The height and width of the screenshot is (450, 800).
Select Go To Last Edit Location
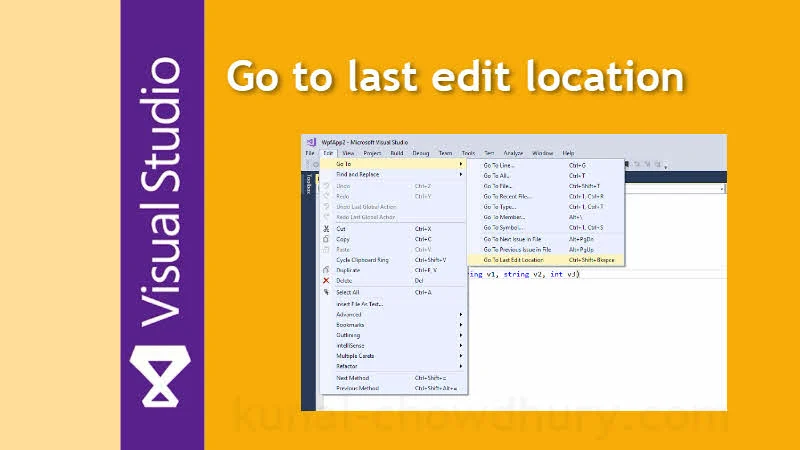tap(545, 260)
